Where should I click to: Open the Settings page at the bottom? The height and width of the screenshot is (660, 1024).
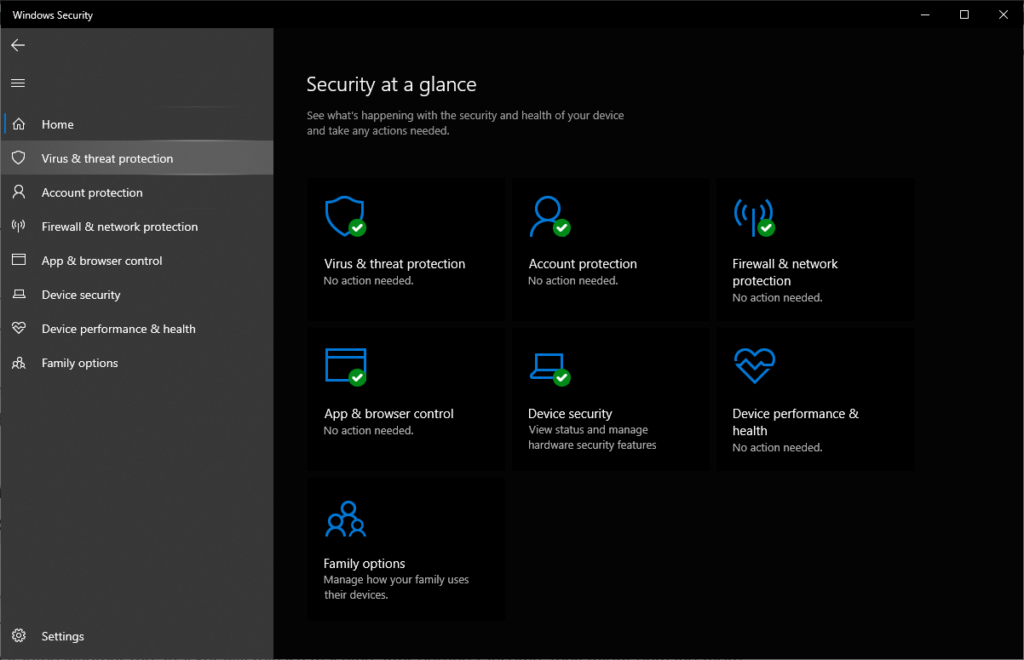pos(62,636)
